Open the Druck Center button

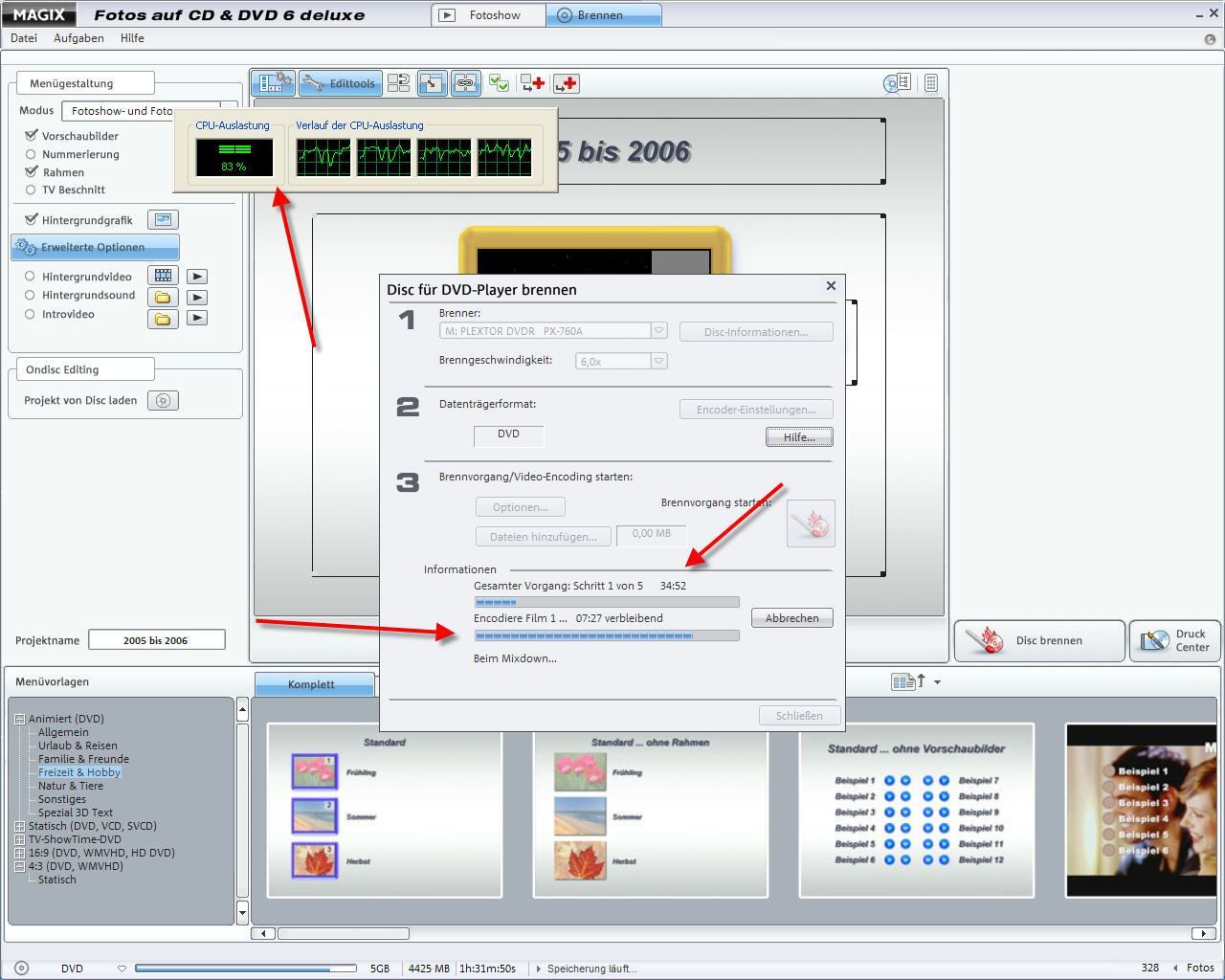click(1174, 640)
